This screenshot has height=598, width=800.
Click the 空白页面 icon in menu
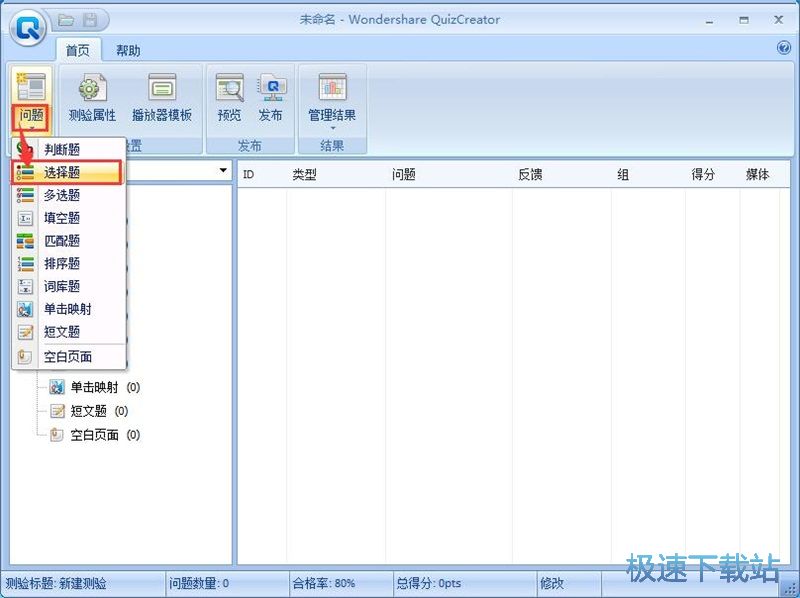[x=25, y=357]
